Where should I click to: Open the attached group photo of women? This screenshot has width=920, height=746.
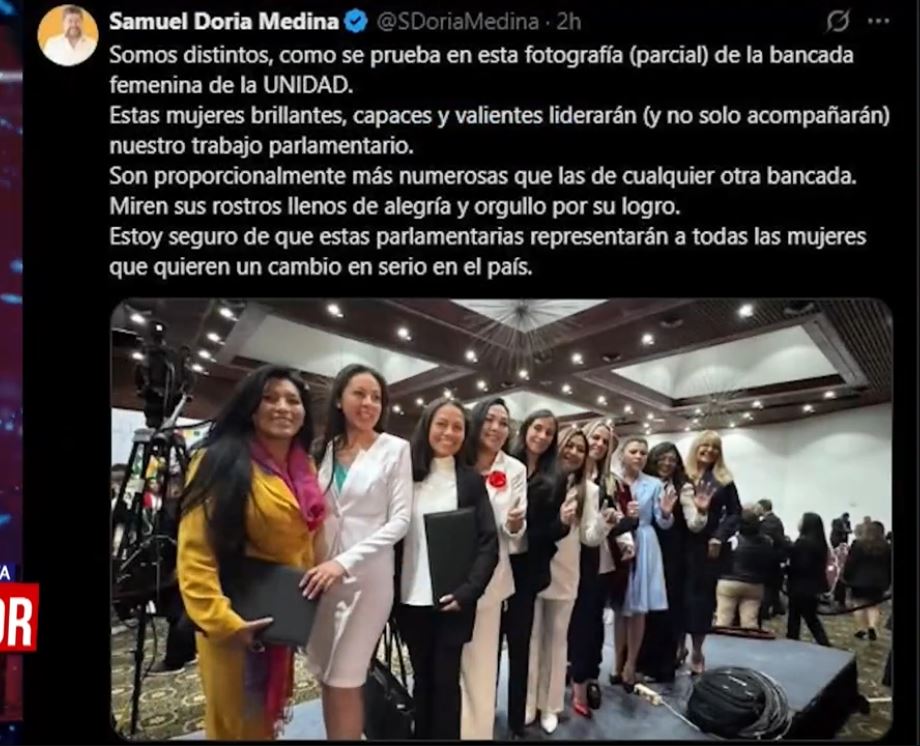(x=502, y=519)
